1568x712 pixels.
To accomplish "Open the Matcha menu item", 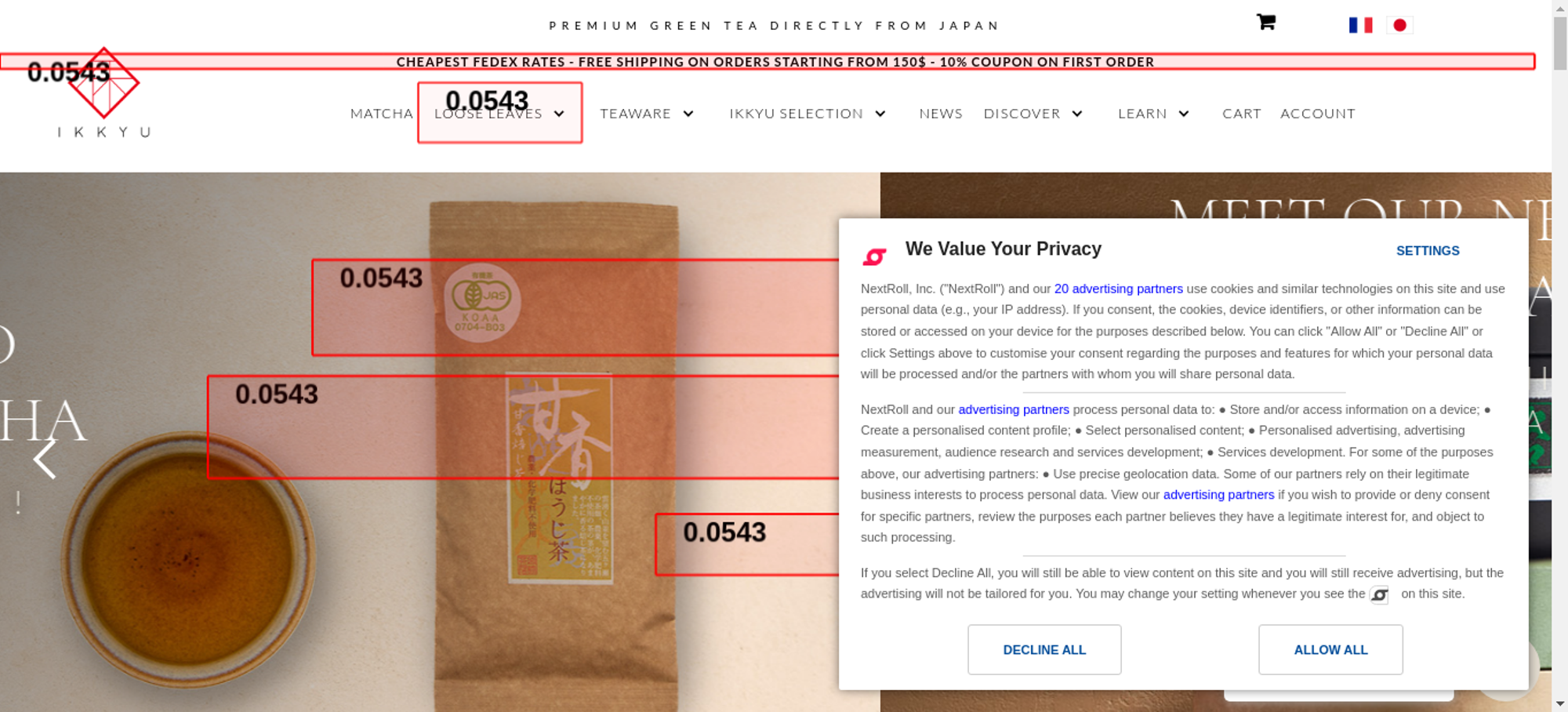I will click(x=381, y=114).
